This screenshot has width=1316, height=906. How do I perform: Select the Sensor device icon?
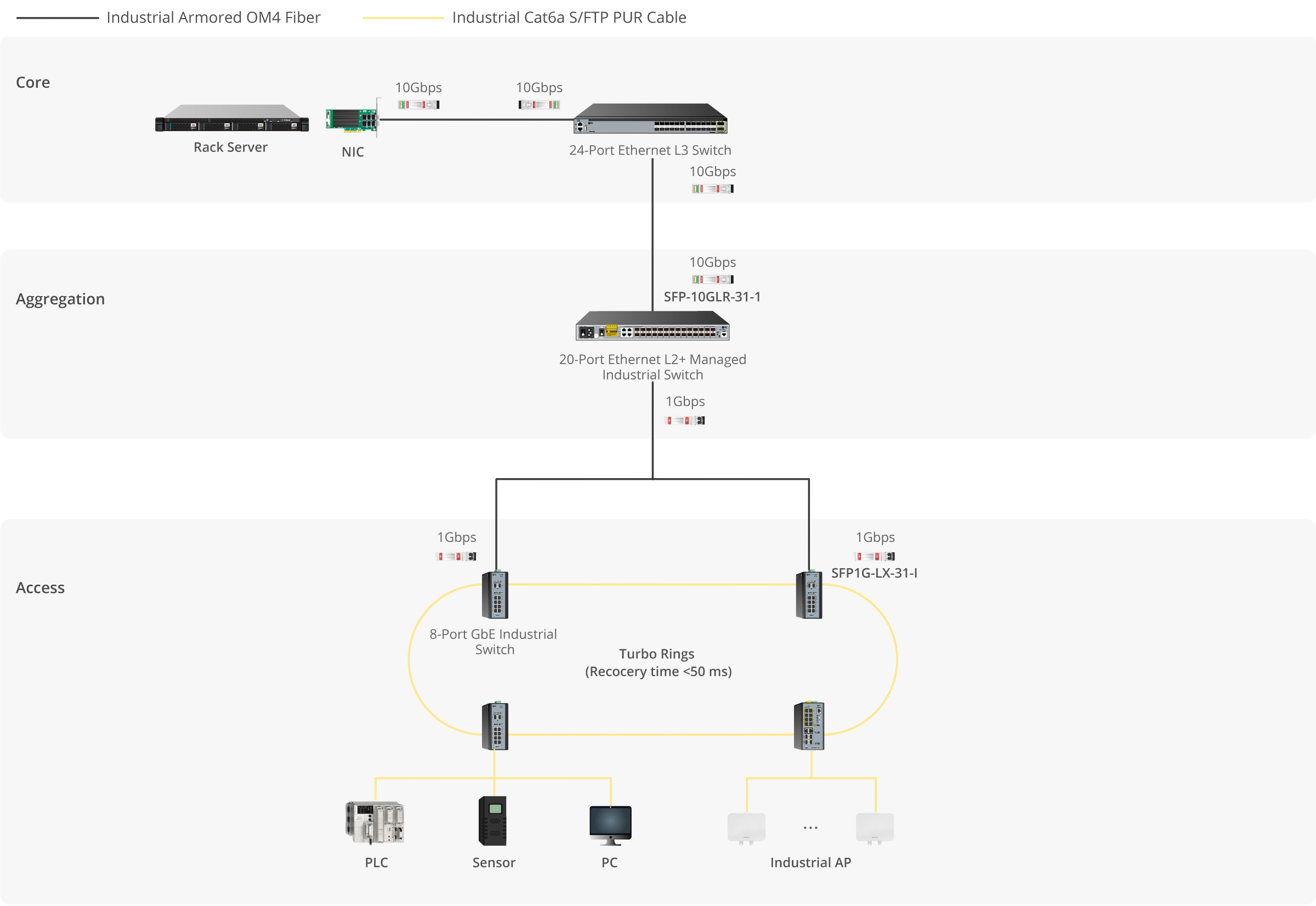click(492, 821)
